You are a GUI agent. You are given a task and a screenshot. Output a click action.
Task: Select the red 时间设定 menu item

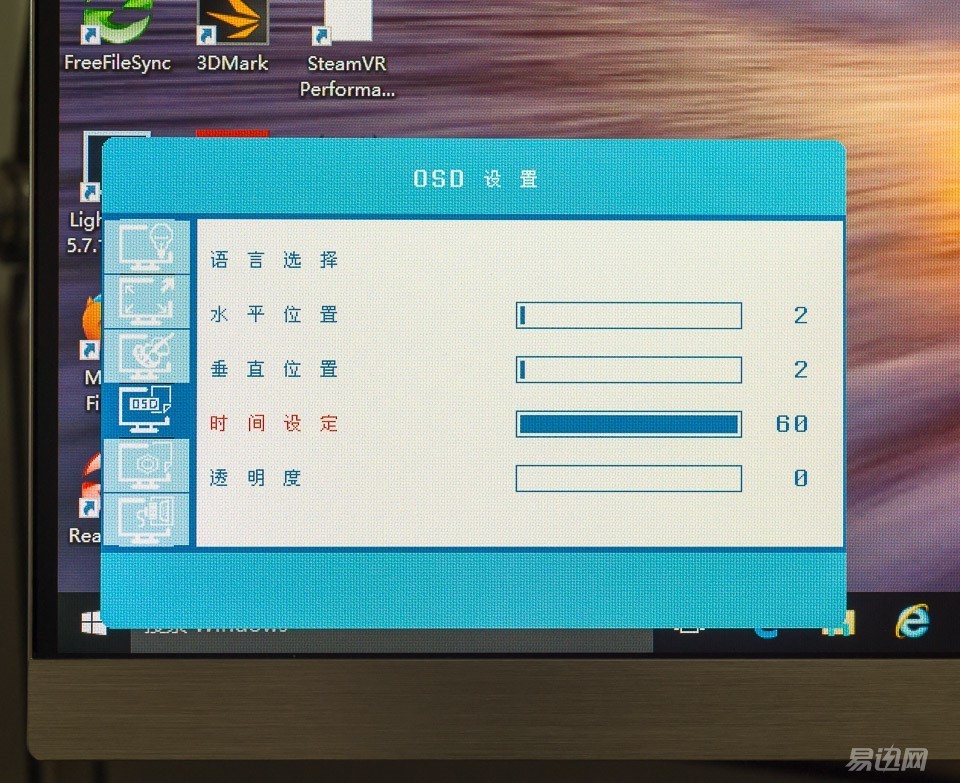[274, 423]
